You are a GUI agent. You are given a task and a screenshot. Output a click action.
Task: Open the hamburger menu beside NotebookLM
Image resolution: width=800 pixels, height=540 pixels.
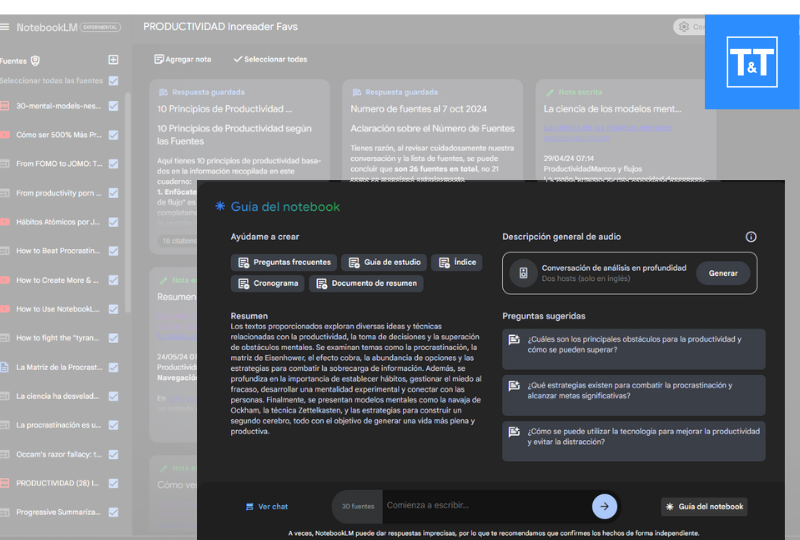pyautogui.click(x=5, y=27)
